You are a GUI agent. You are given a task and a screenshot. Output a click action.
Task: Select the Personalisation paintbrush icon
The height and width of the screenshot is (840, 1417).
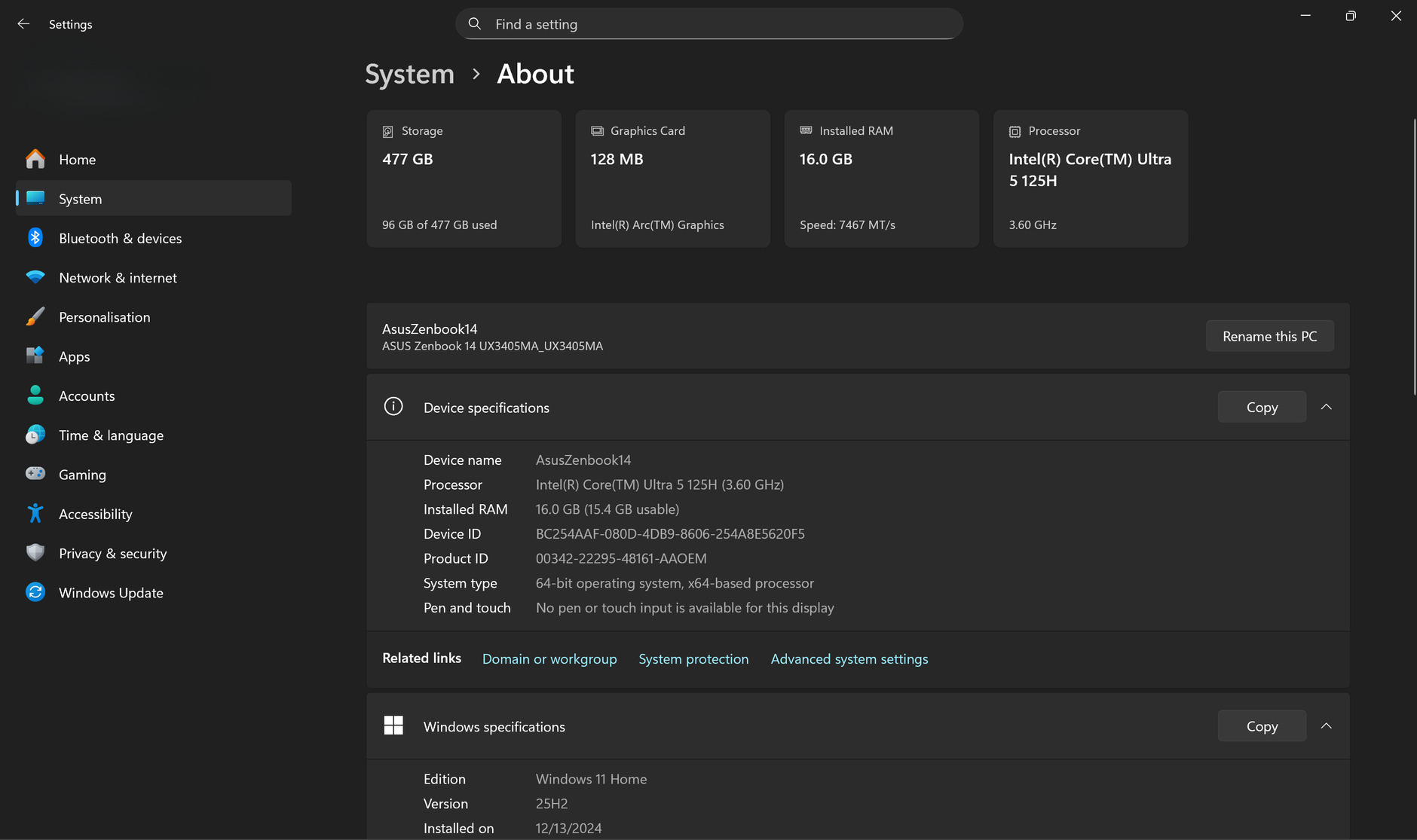click(35, 317)
